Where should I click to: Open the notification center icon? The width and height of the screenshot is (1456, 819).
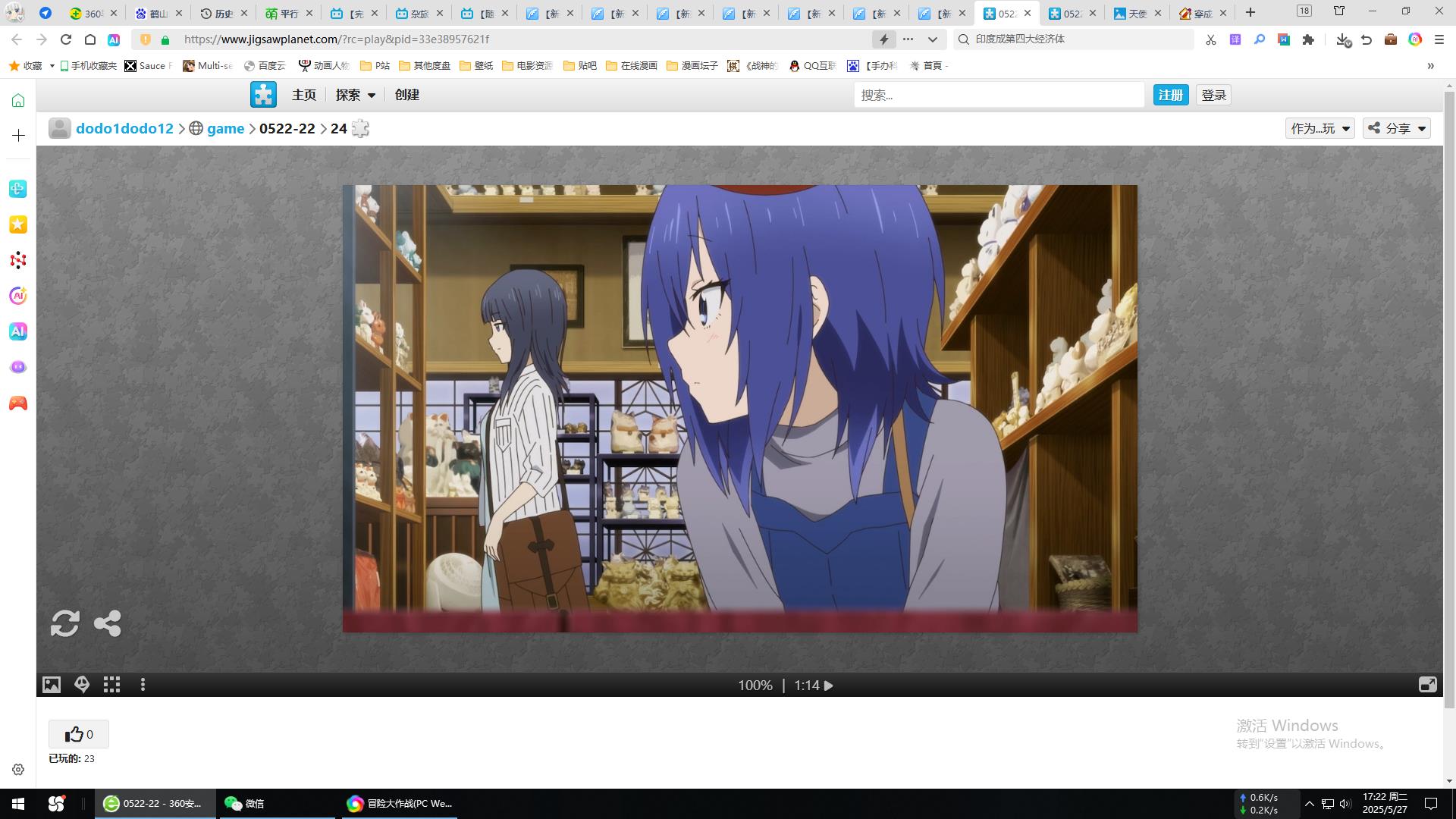coord(1431,804)
